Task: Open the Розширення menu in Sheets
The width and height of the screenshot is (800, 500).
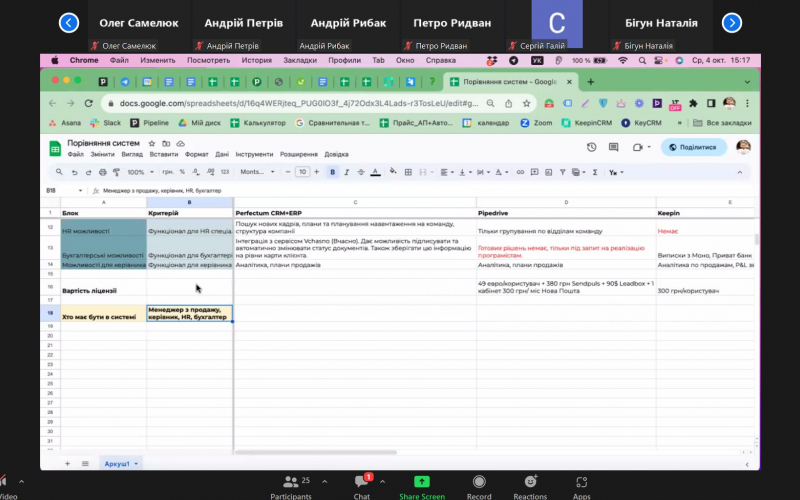Action: click(x=298, y=154)
